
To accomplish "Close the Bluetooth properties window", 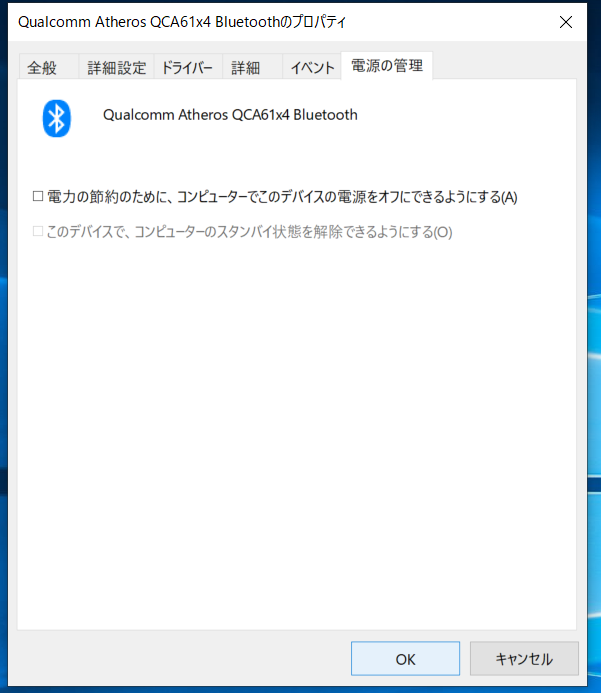I will click(566, 22).
